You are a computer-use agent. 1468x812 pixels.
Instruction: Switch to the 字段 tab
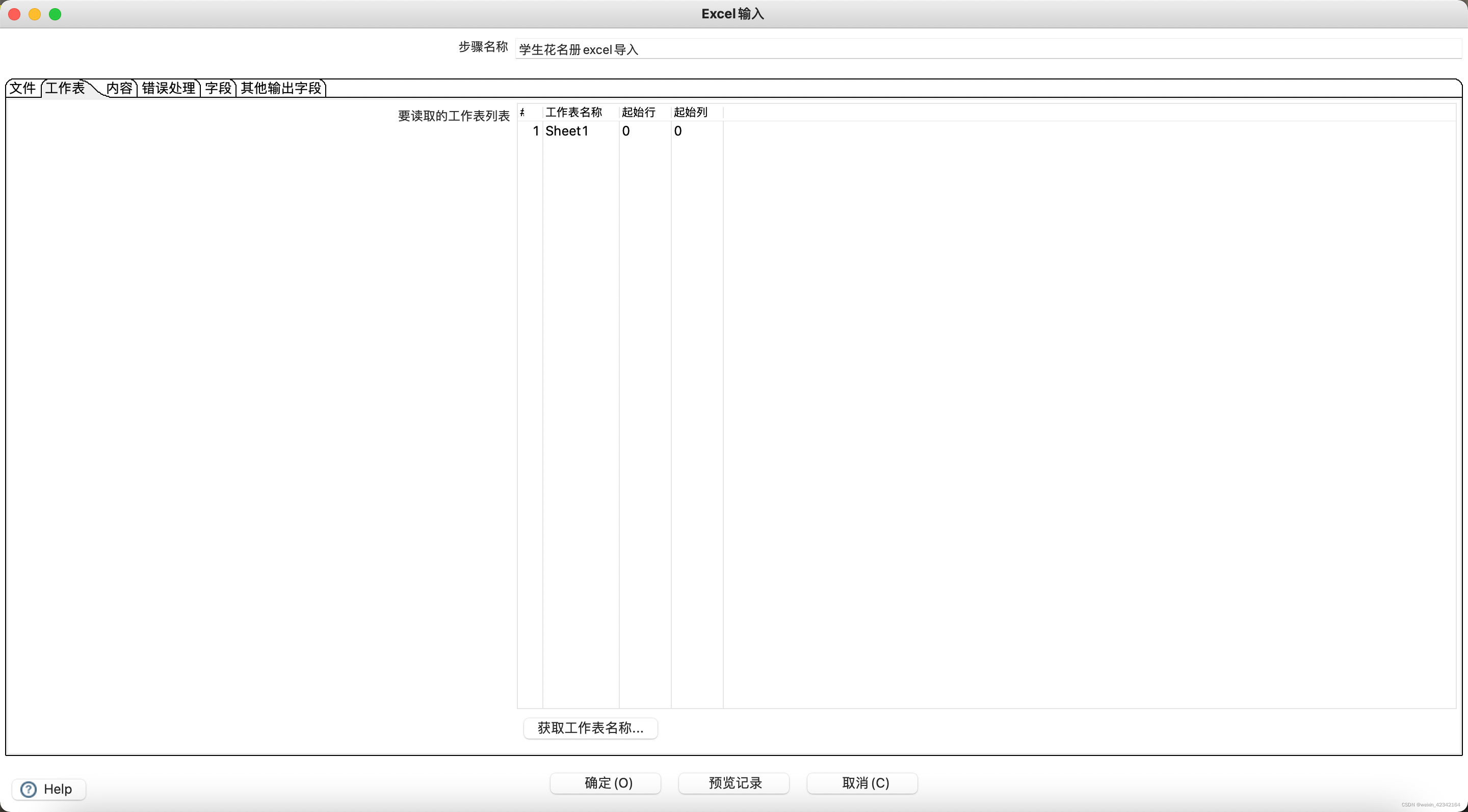(218, 88)
